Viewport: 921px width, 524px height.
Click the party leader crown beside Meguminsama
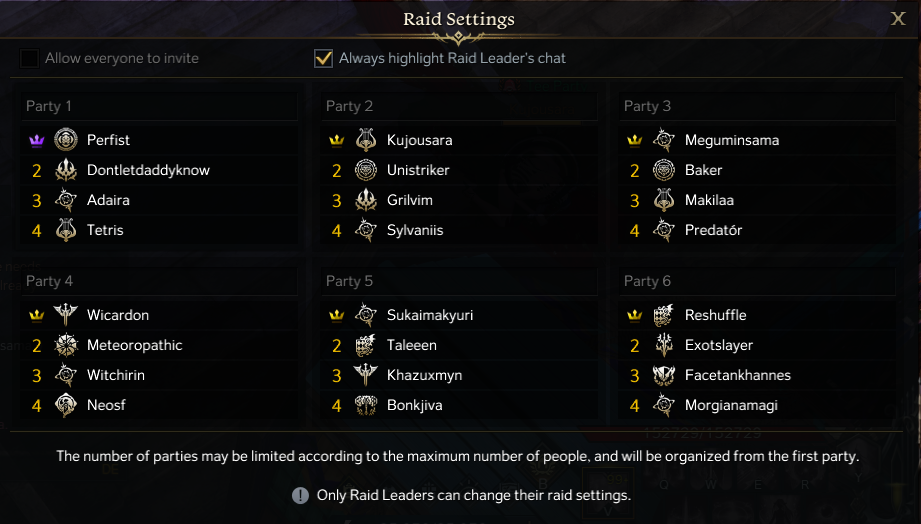click(635, 140)
